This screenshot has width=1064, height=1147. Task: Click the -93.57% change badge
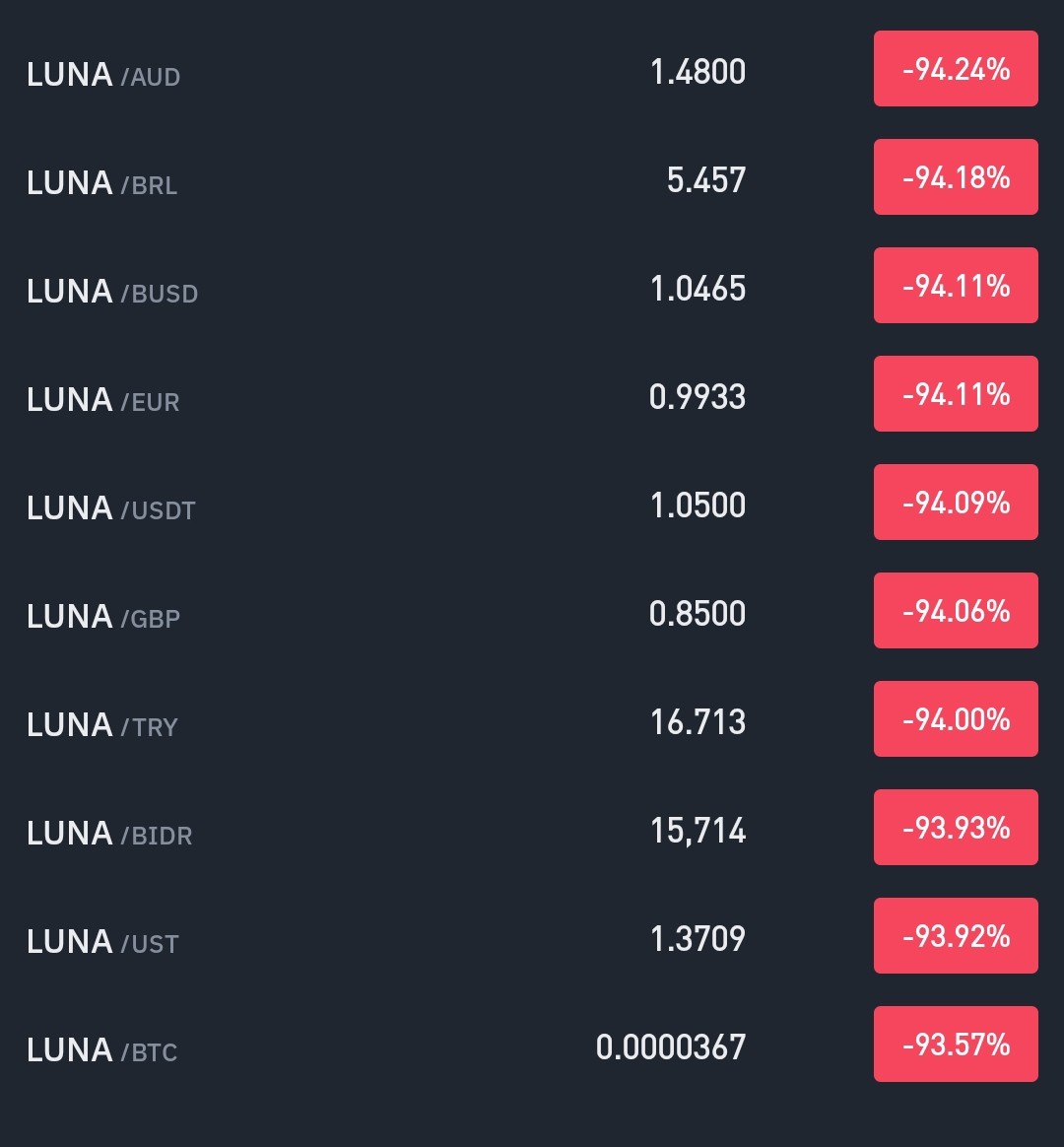pos(956,1044)
